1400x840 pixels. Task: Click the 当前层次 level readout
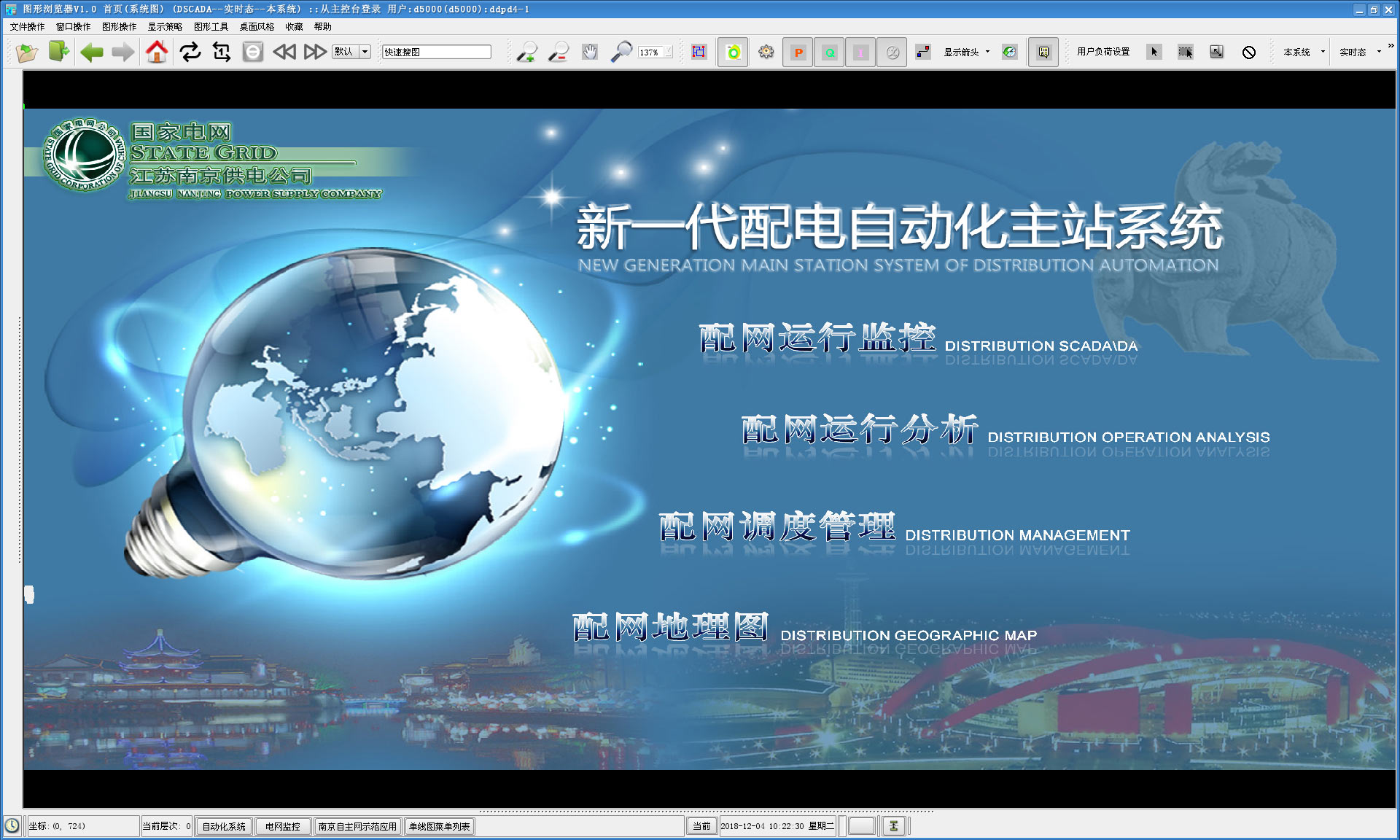click(166, 826)
